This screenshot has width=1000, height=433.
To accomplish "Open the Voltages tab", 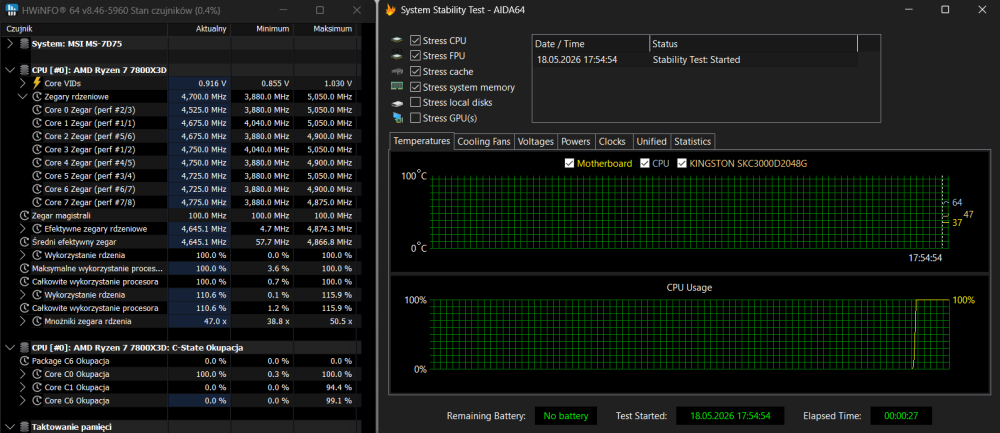I will [x=536, y=142].
